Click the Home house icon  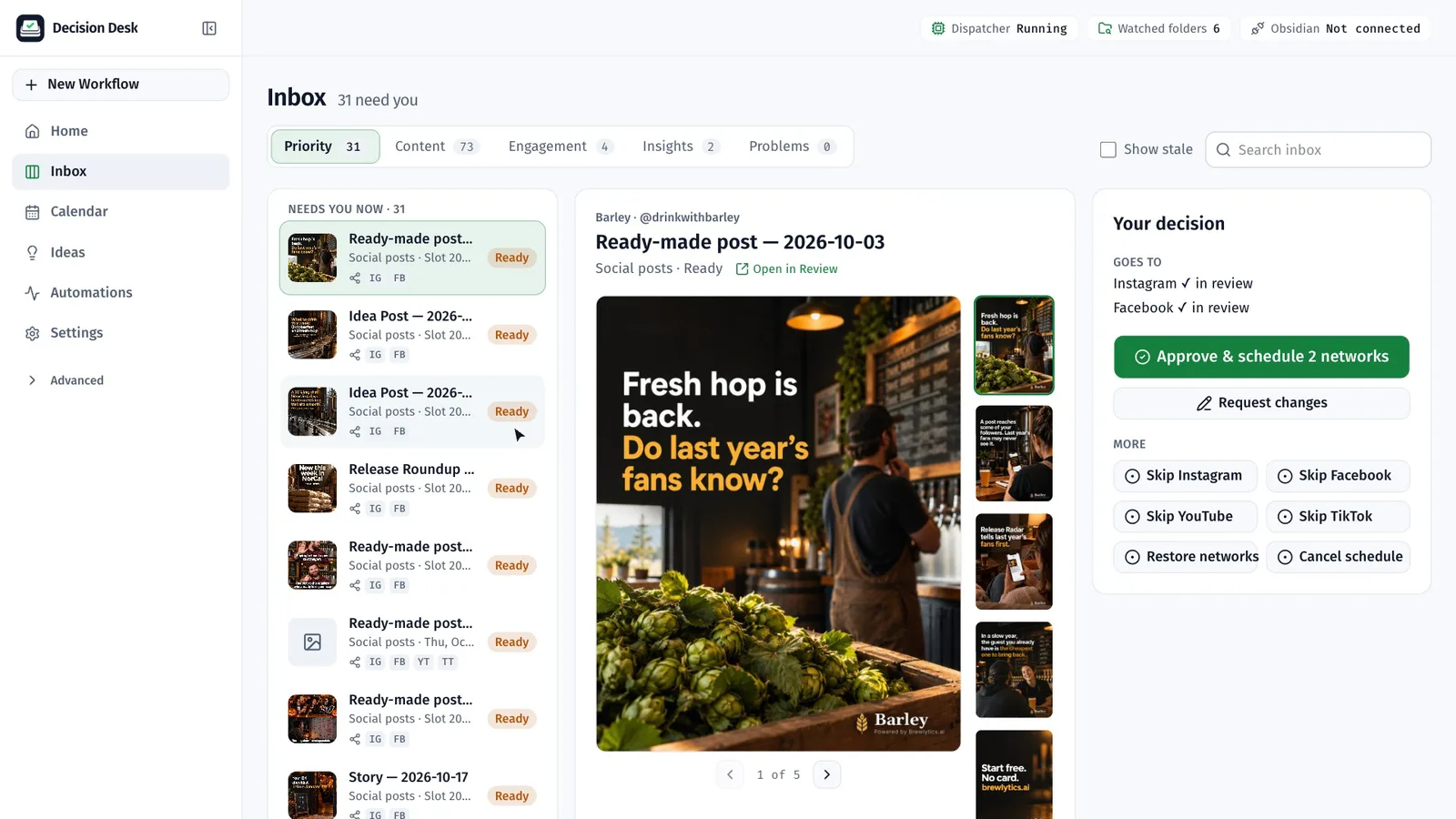[x=33, y=131]
